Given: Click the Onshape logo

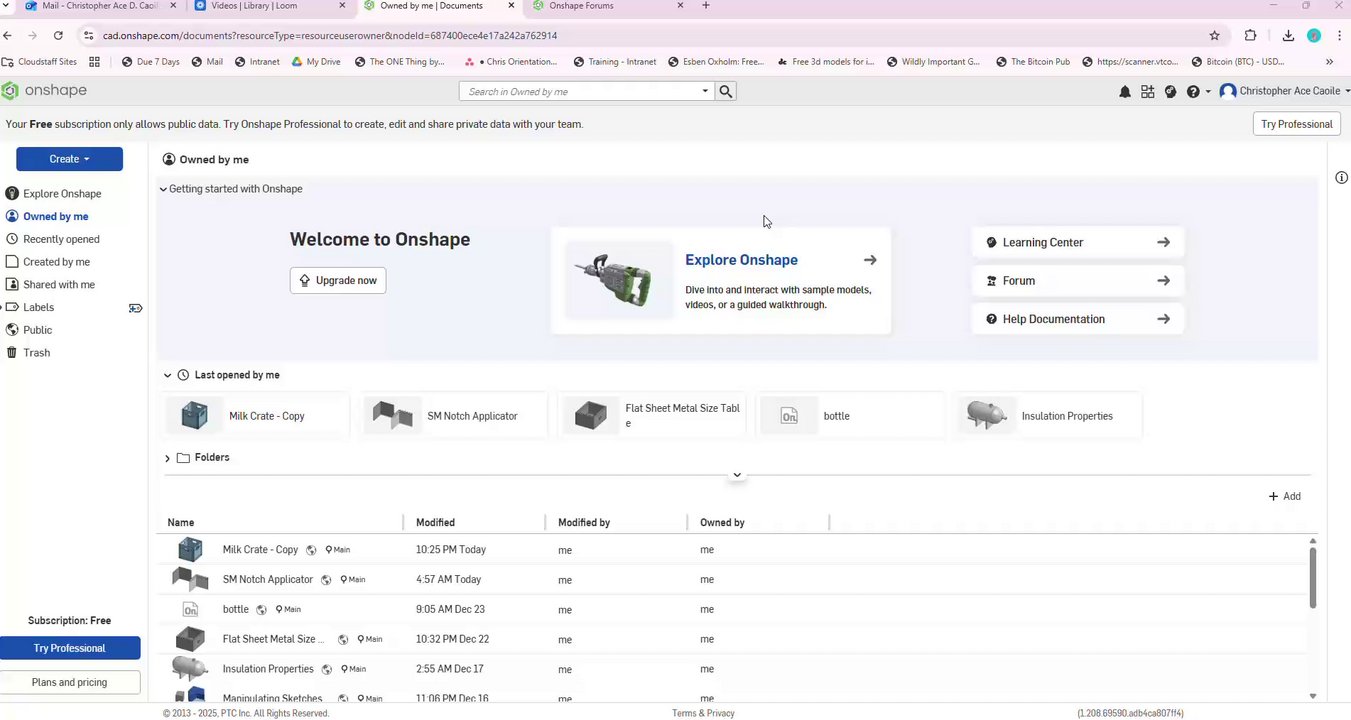Looking at the screenshot, I should (44, 91).
